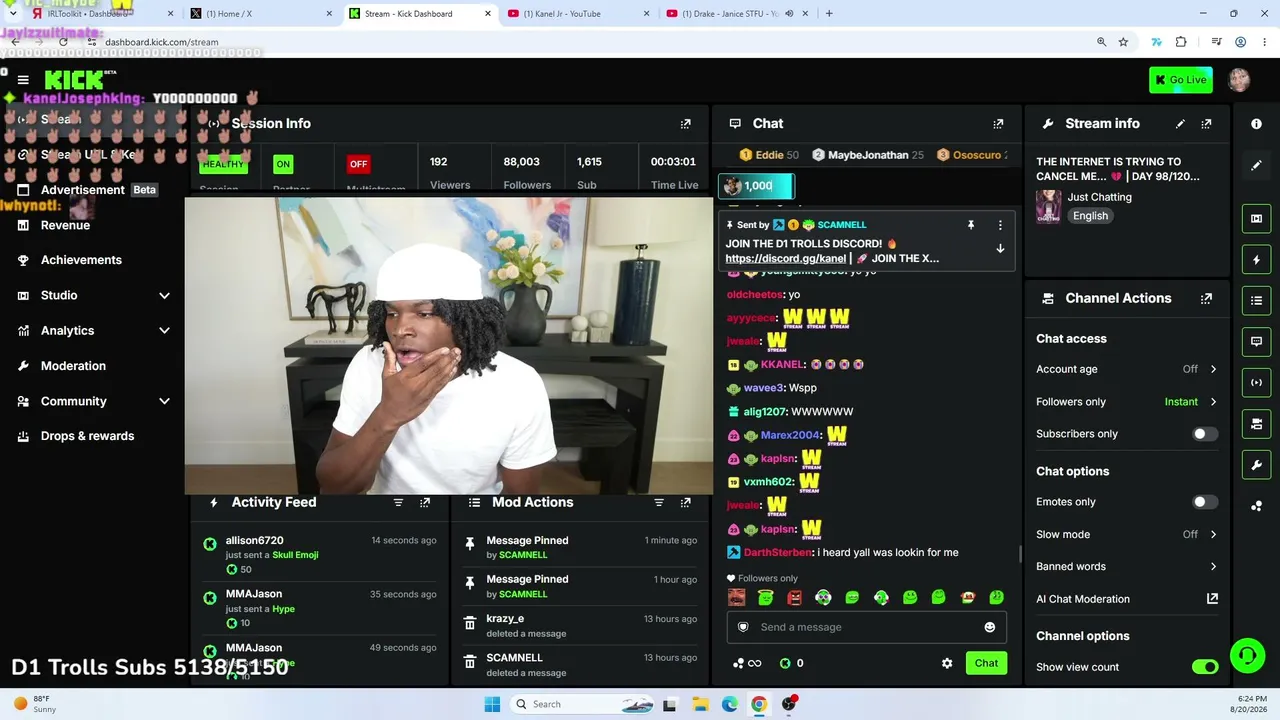The image size is (1280, 720).
Task: Switch to the Home / X browser tab
Action: [258, 14]
